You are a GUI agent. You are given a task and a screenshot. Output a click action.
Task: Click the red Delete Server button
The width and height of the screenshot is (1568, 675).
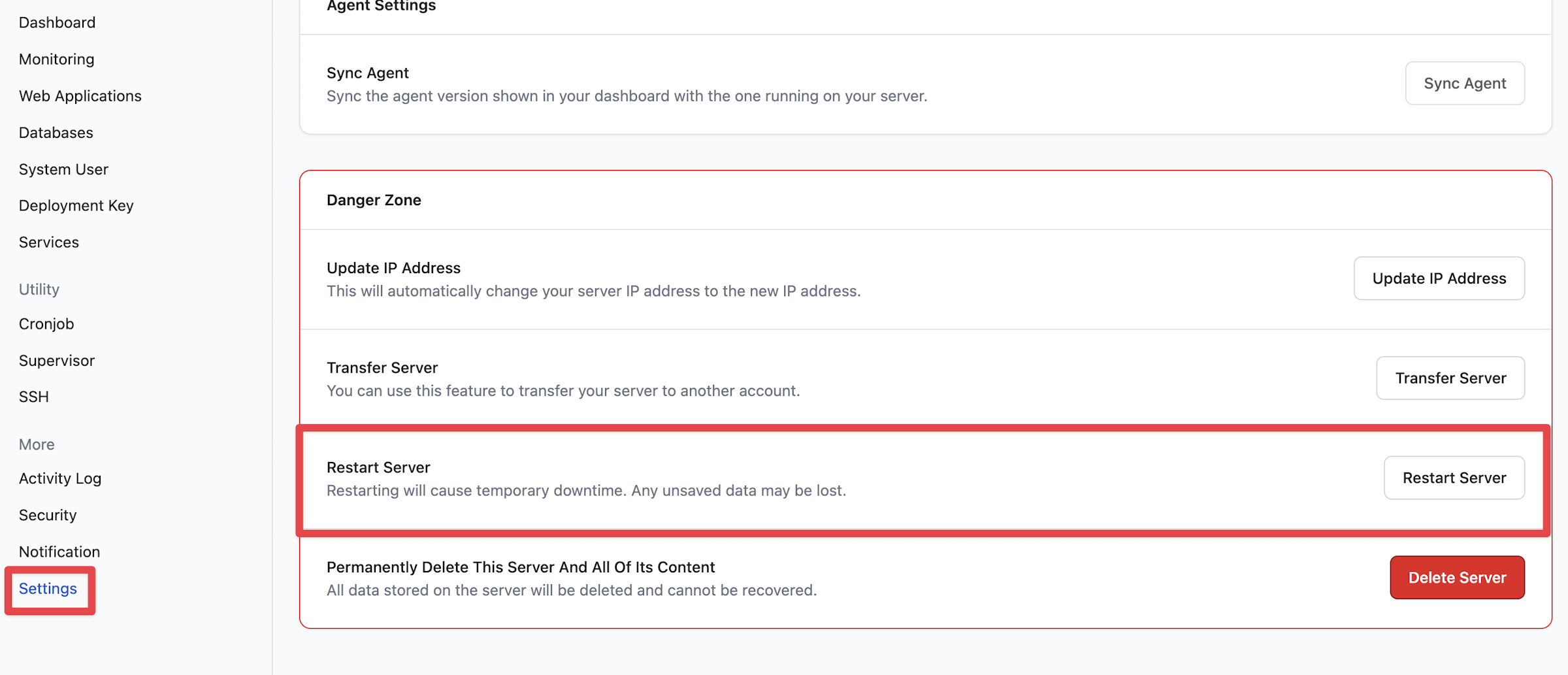(1457, 578)
